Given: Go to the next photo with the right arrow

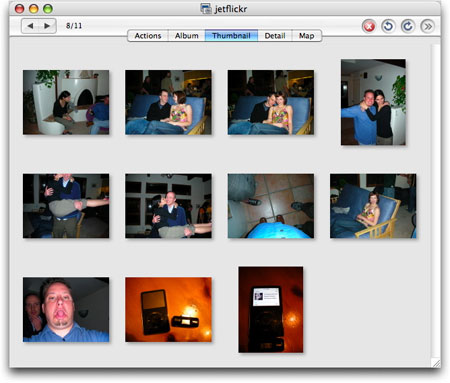Looking at the screenshot, I should pyautogui.click(x=47, y=26).
